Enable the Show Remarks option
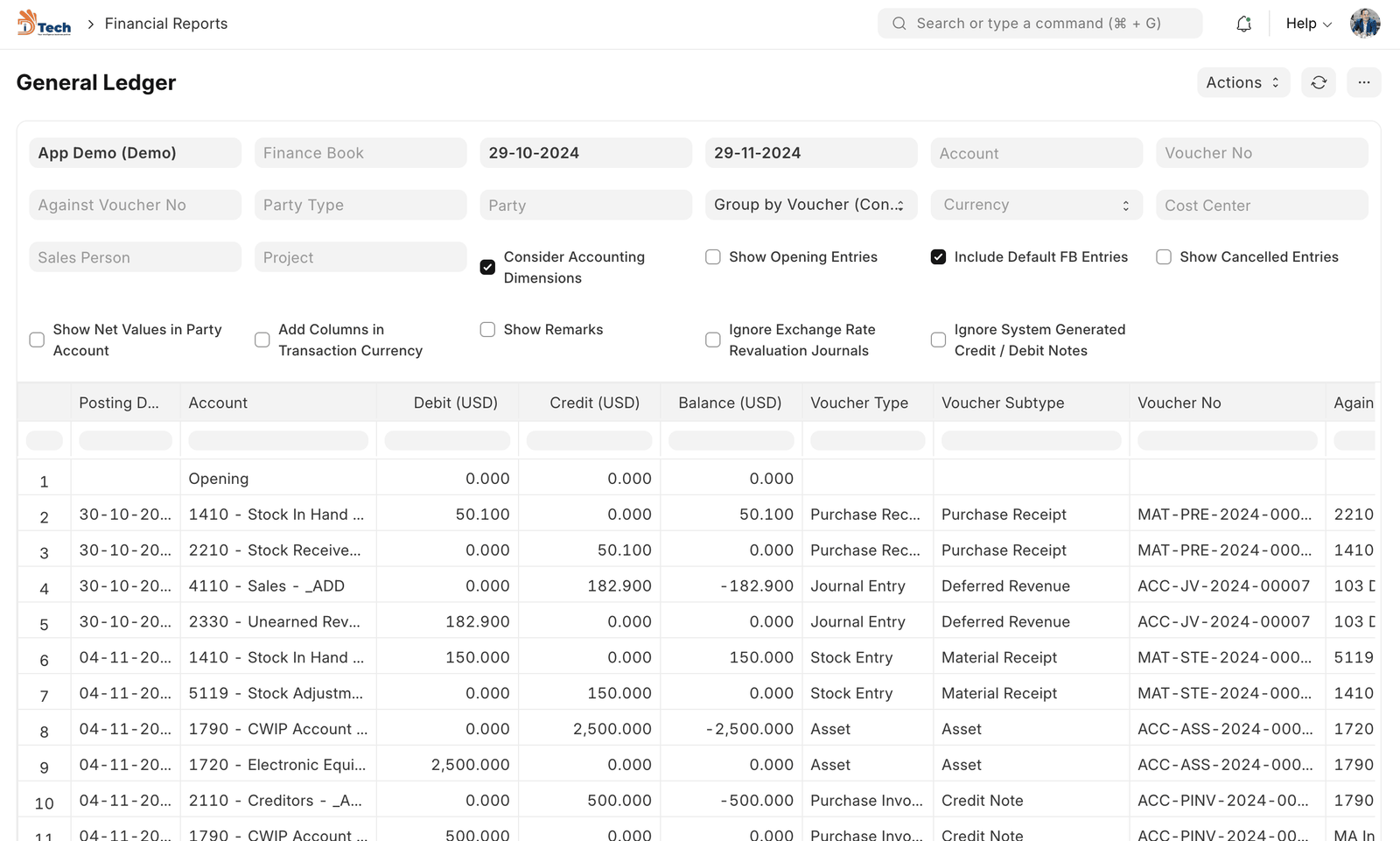 click(488, 330)
